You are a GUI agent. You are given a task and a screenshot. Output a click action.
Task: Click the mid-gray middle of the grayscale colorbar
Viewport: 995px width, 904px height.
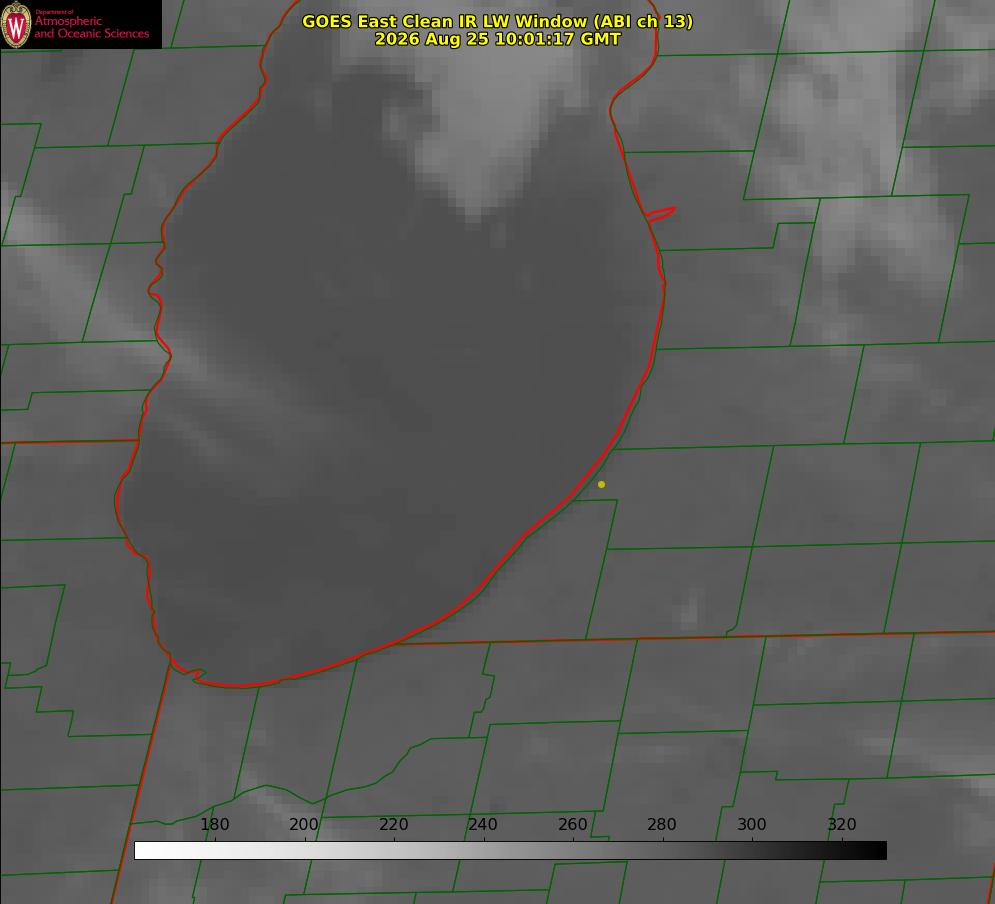tap(510, 850)
